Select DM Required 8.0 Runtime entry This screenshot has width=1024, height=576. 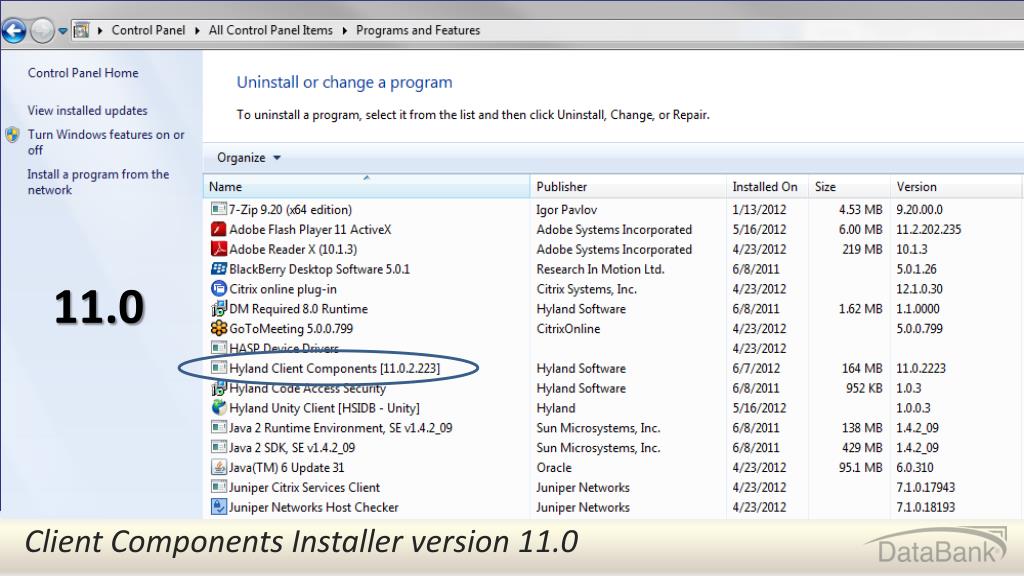(298, 309)
